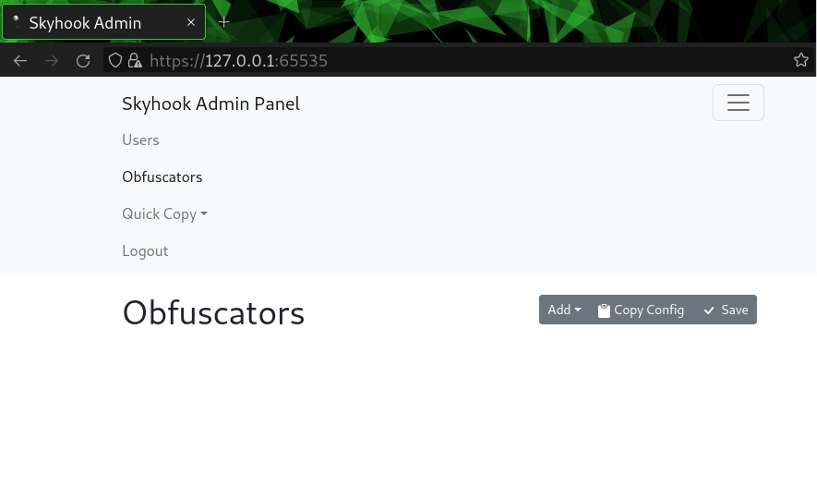Select the Obfuscators nav item
This screenshot has height=488, width=817.
[162, 177]
